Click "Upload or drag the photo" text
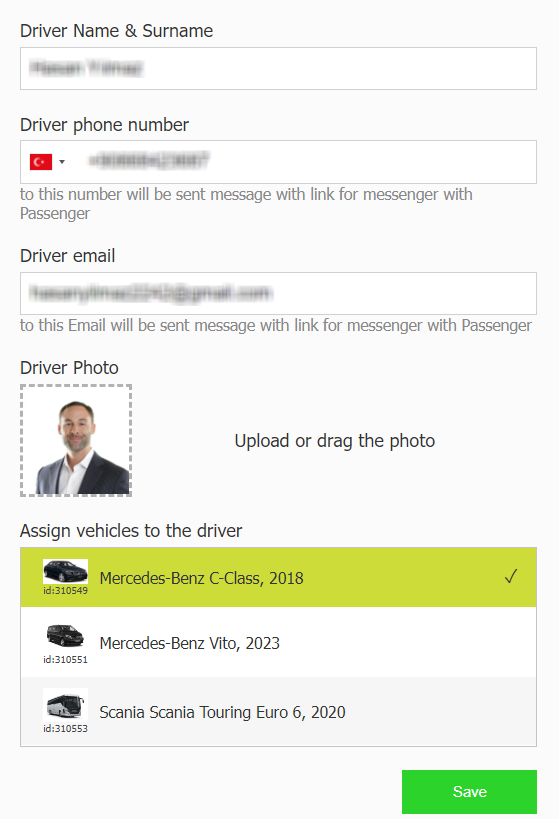Viewport: 559px width, 819px height. [x=334, y=441]
